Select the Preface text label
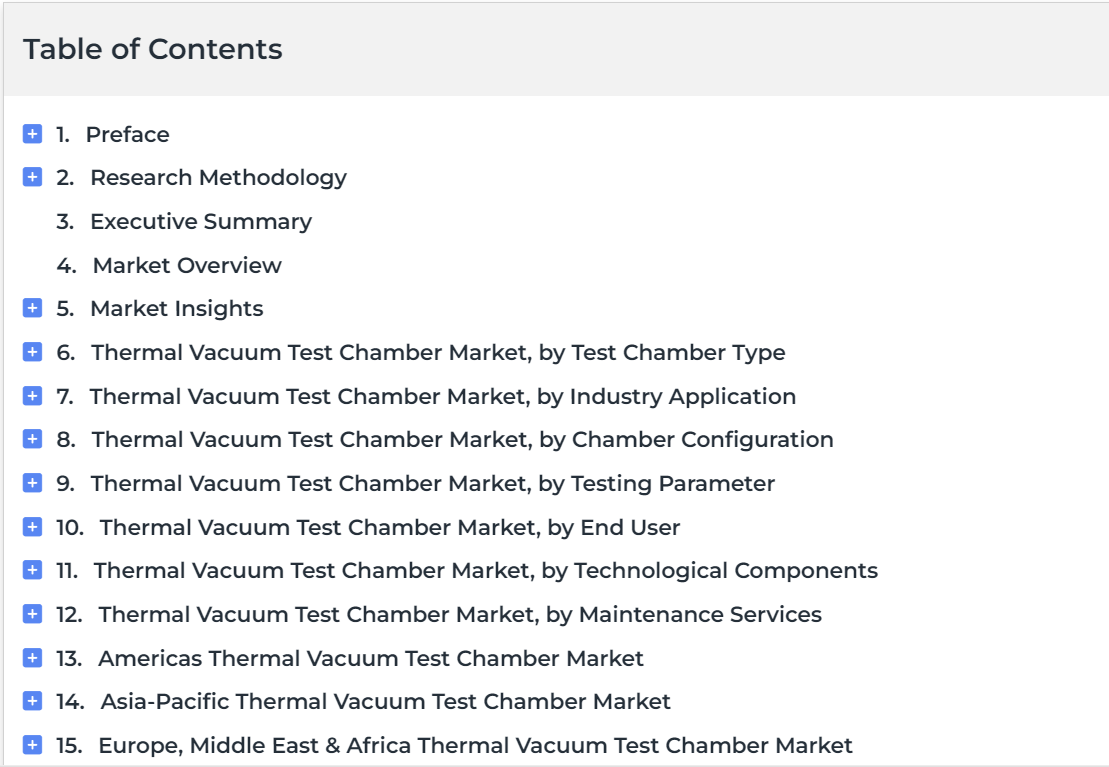 (x=128, y=134)
